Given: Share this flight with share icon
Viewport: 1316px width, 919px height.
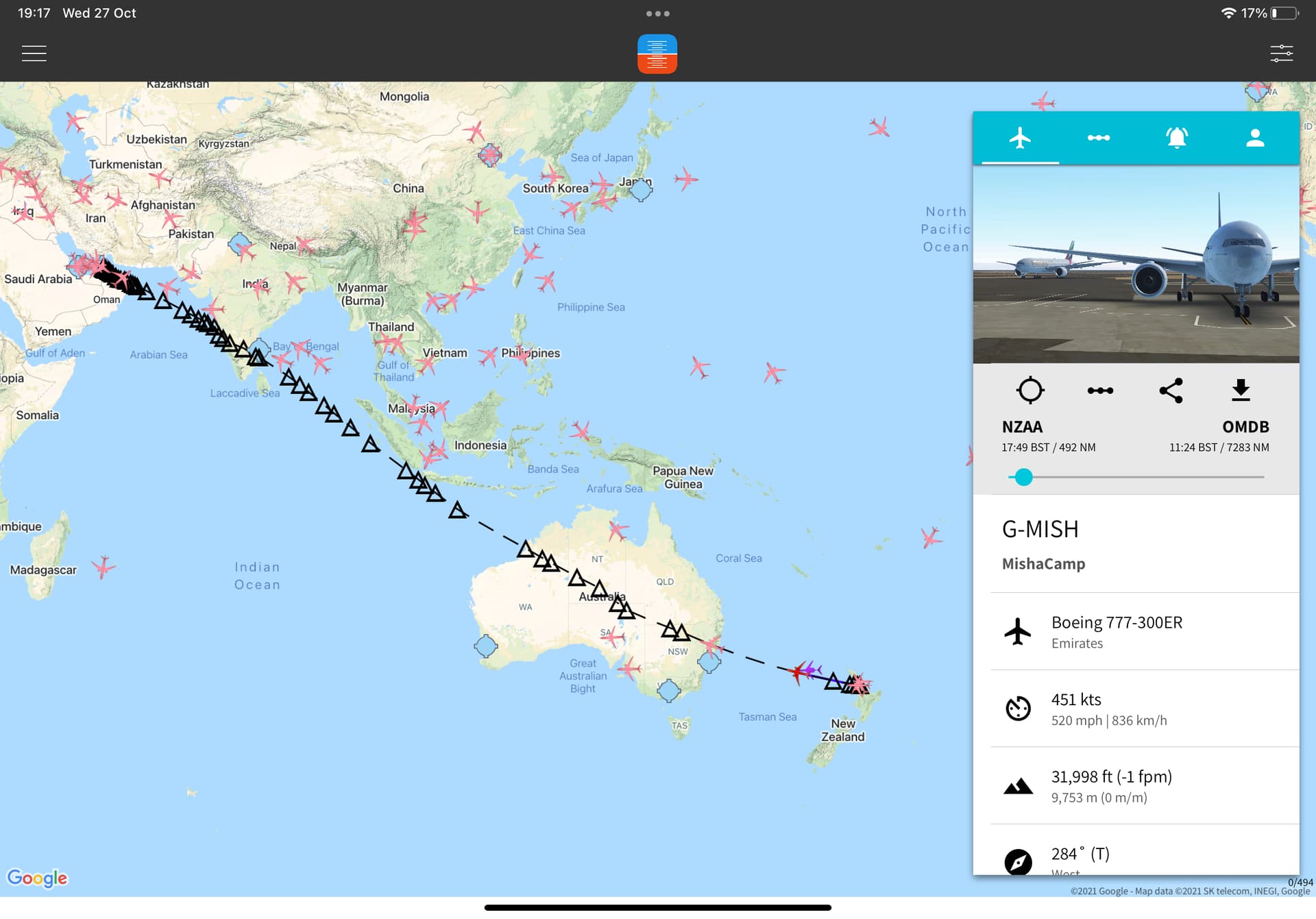Looking at the screenshot, I should pyautogui.click(x=1171, y=391).
